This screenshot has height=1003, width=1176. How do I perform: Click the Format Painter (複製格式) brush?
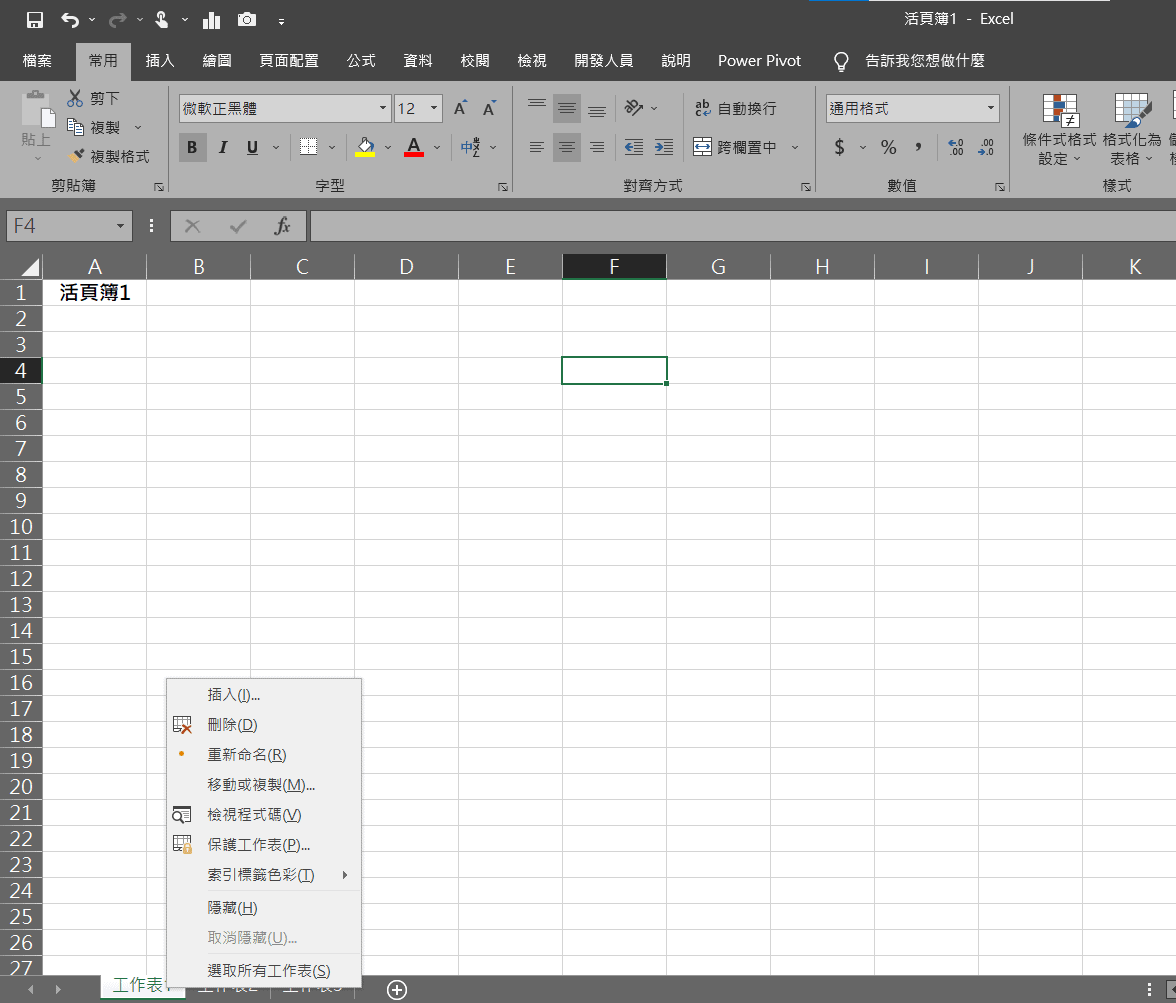[x=76, y=155]
